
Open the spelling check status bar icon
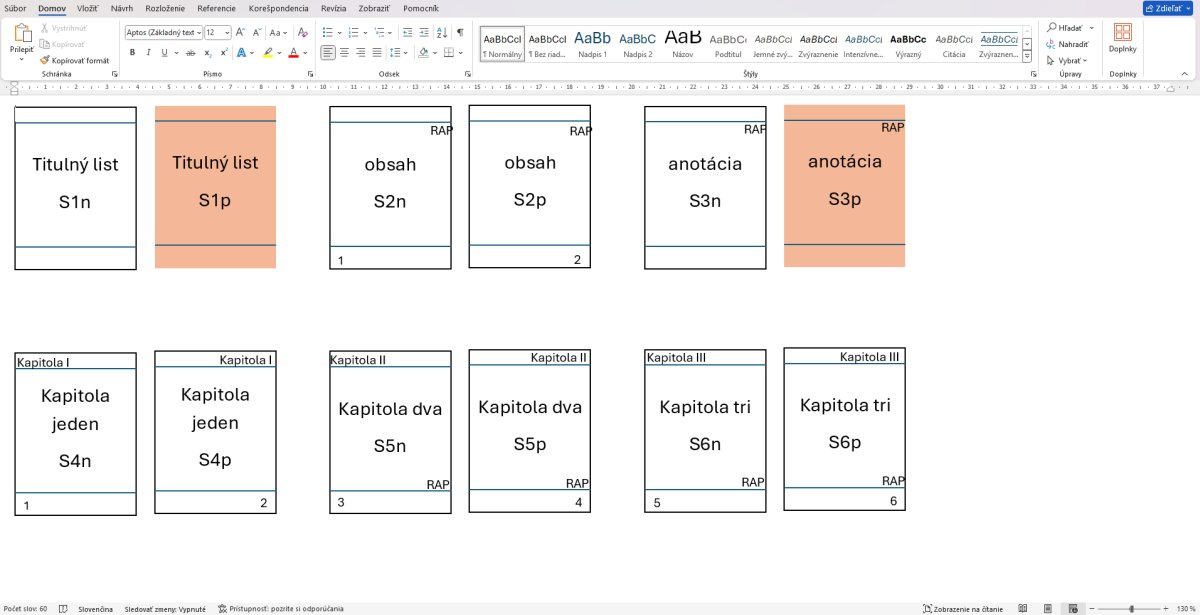63,608
